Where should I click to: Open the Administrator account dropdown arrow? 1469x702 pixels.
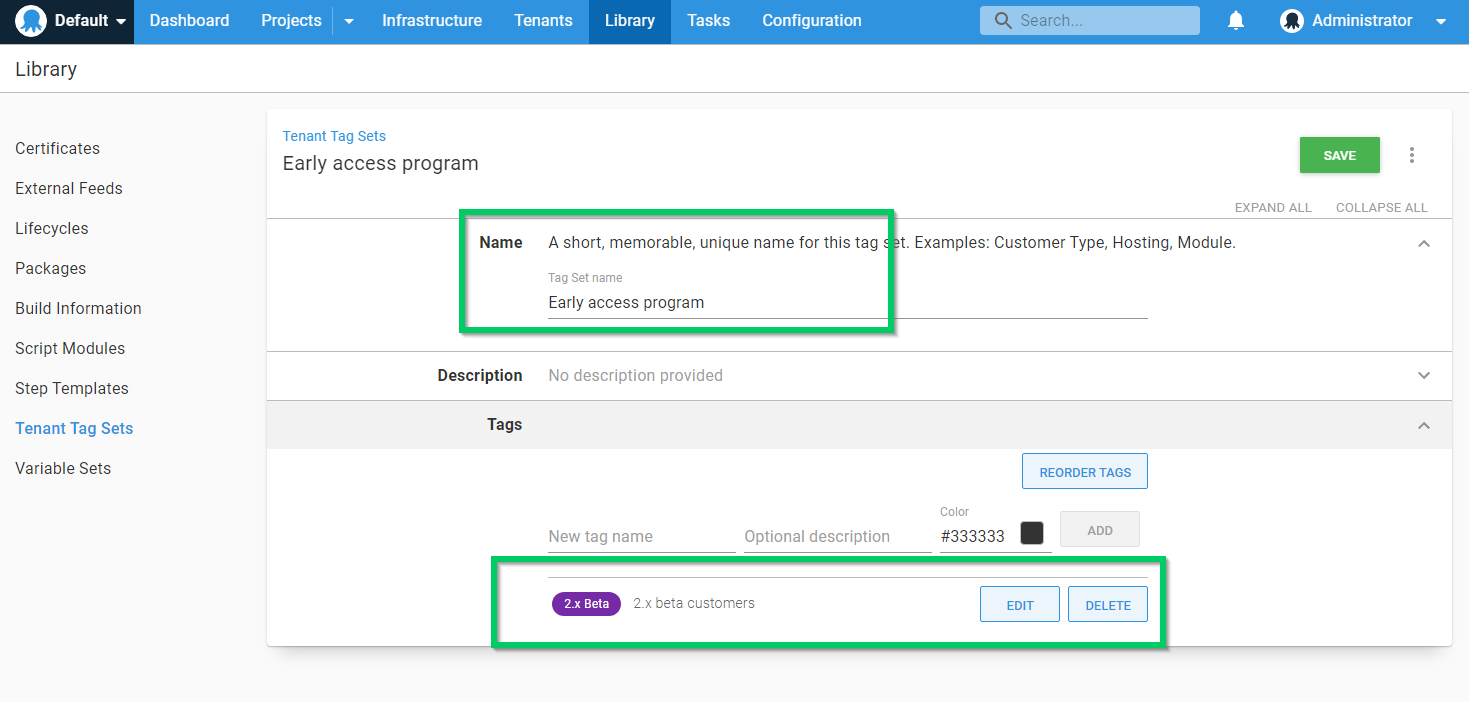(1440, 21)
